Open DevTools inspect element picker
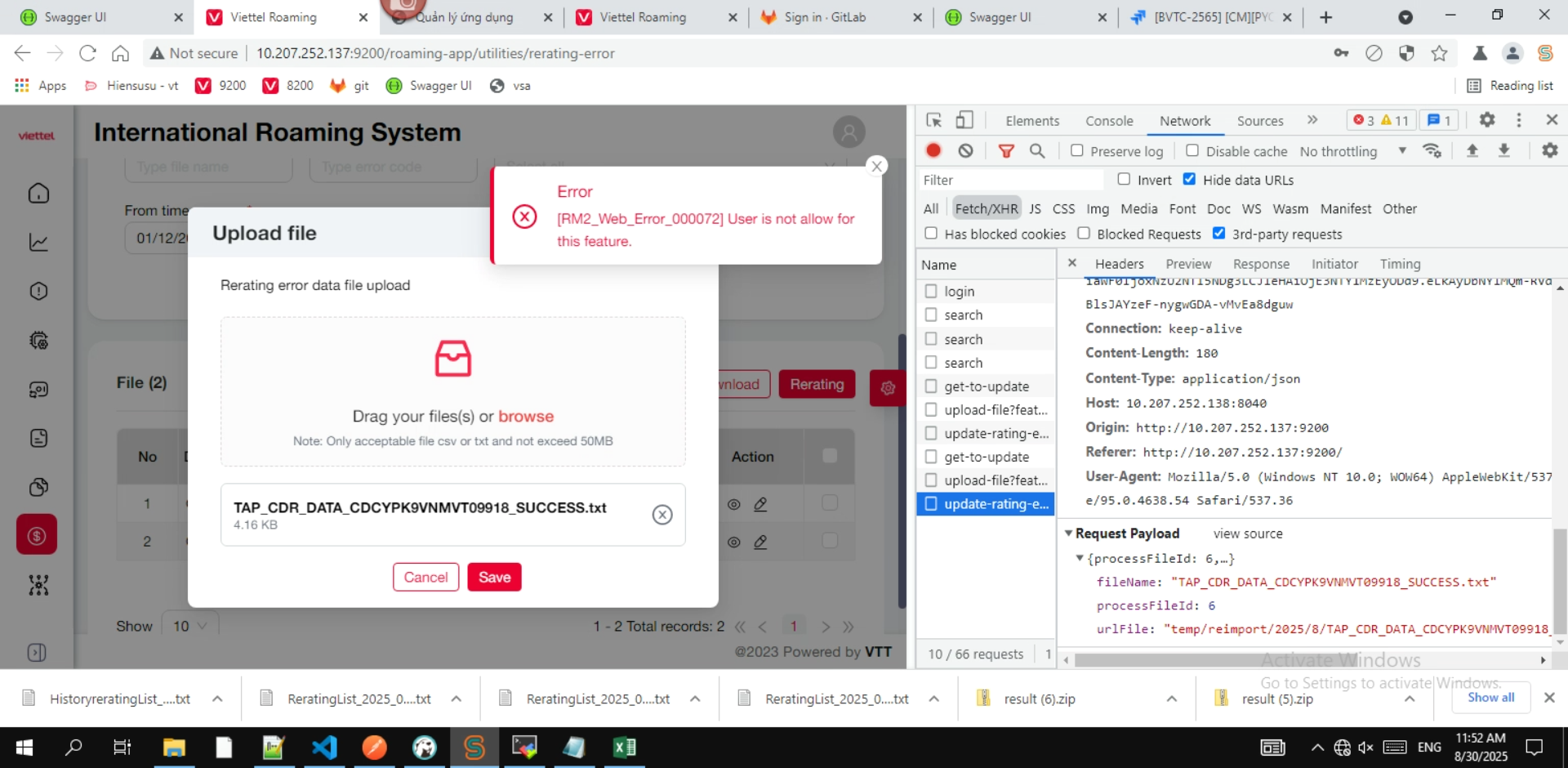1568x768 pixels. click(934, 120)
